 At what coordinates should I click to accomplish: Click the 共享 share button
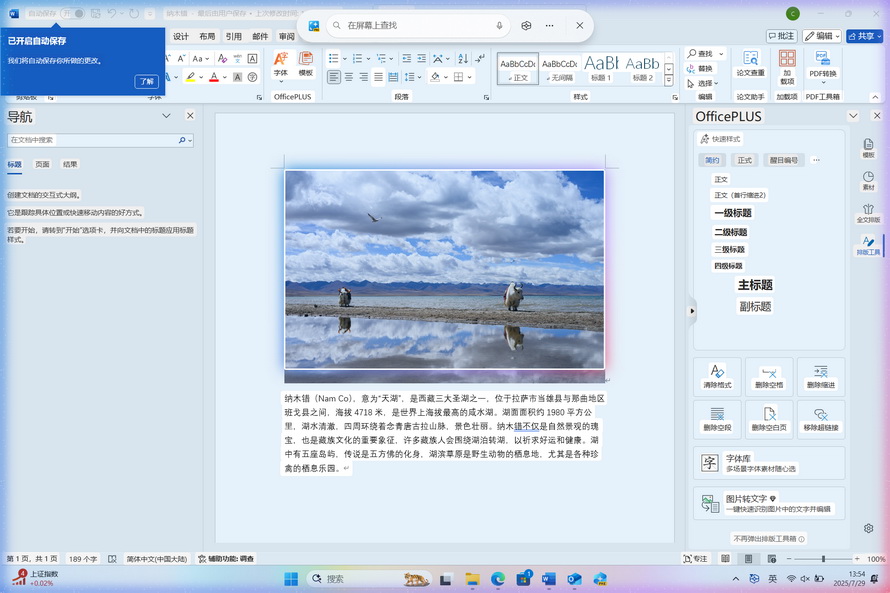pyautogui.click(x=864, y=36)
